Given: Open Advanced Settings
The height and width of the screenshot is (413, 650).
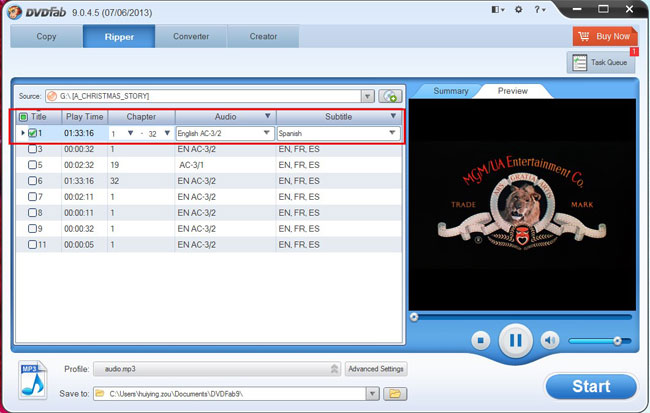Looking at the screenshot, I should click(x=376, y=369).
